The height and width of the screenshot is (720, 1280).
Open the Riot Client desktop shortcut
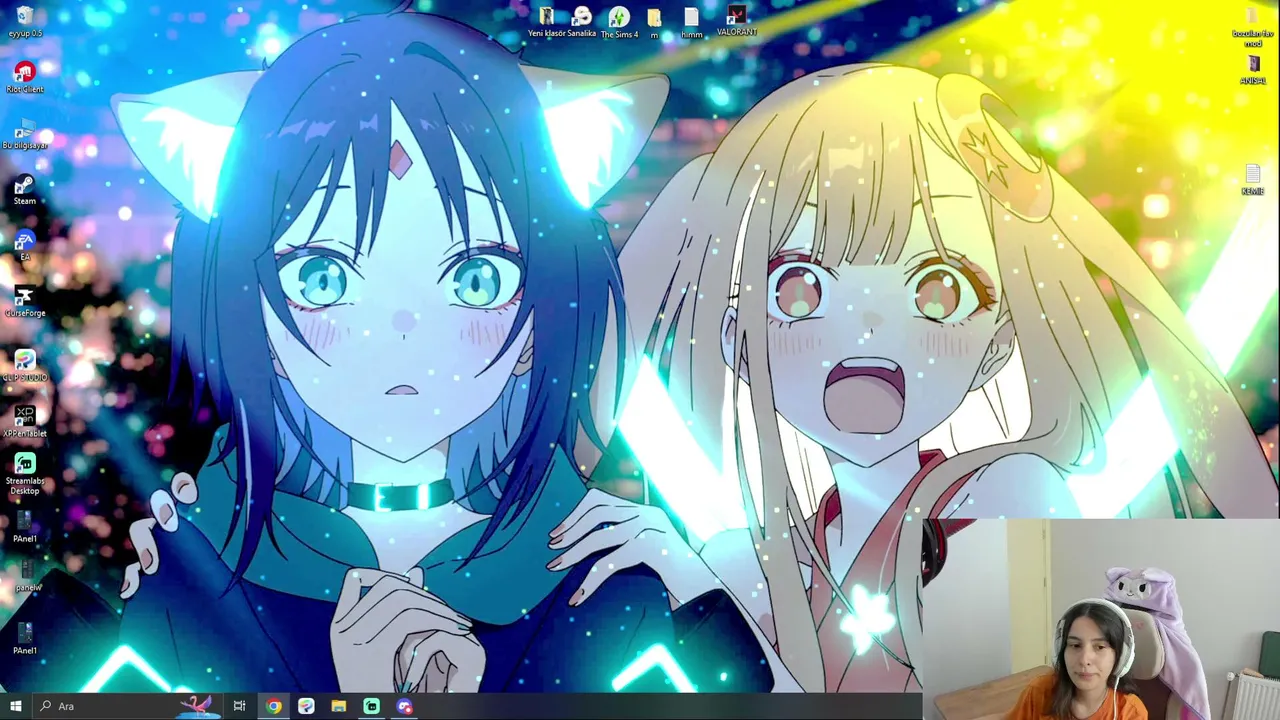click(x=25, y=77)
